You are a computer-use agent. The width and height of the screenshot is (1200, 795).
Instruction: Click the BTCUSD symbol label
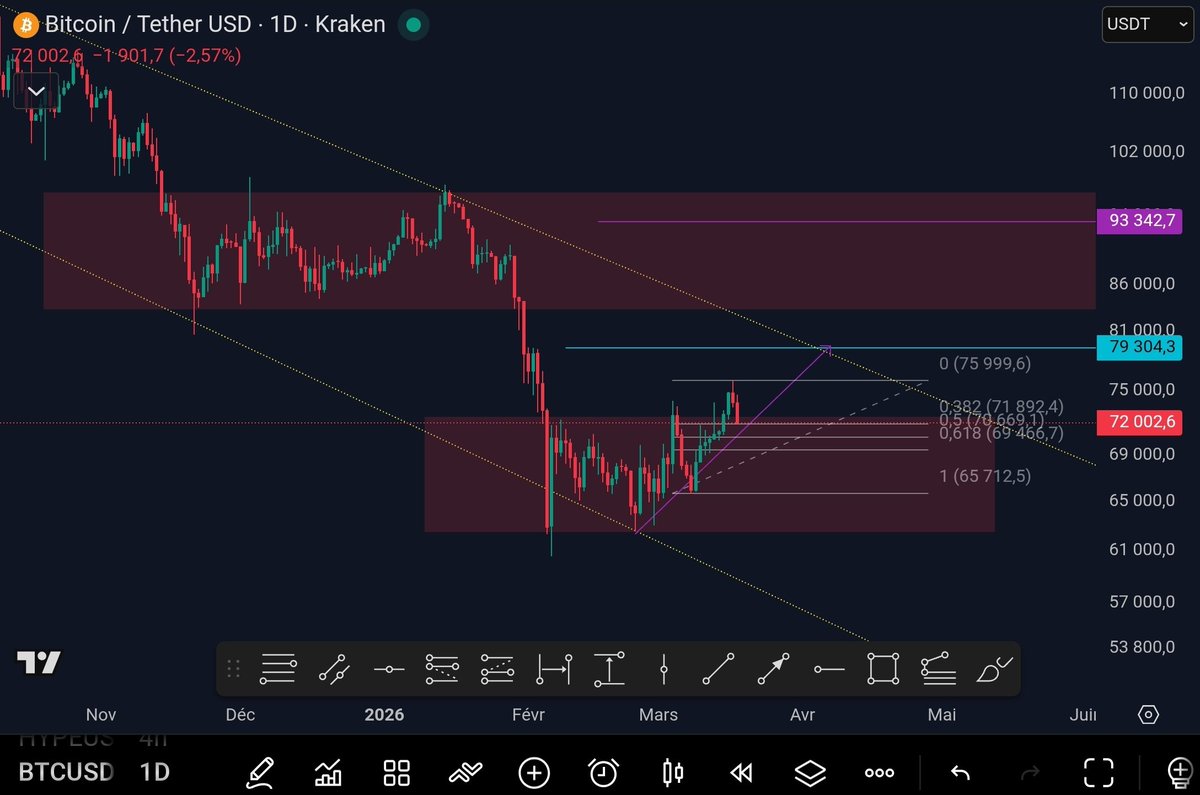[63, 771]
